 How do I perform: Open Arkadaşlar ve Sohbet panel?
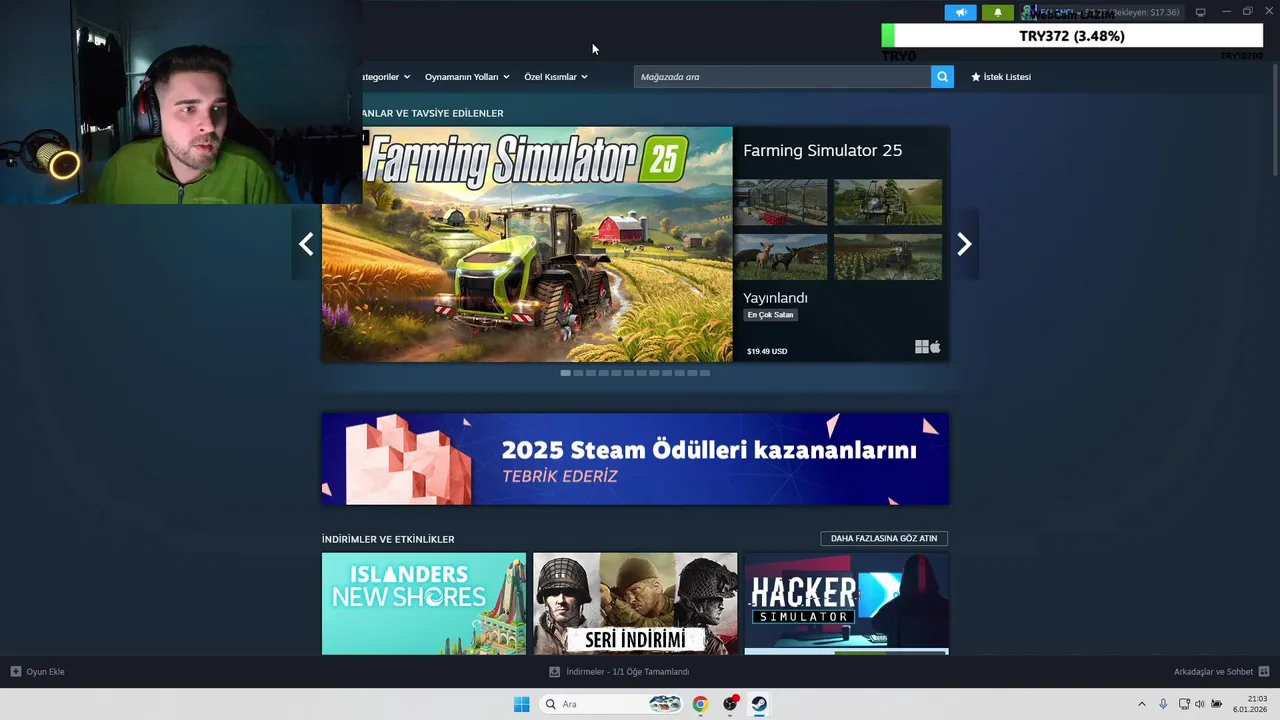click(x=1213, y=672)
